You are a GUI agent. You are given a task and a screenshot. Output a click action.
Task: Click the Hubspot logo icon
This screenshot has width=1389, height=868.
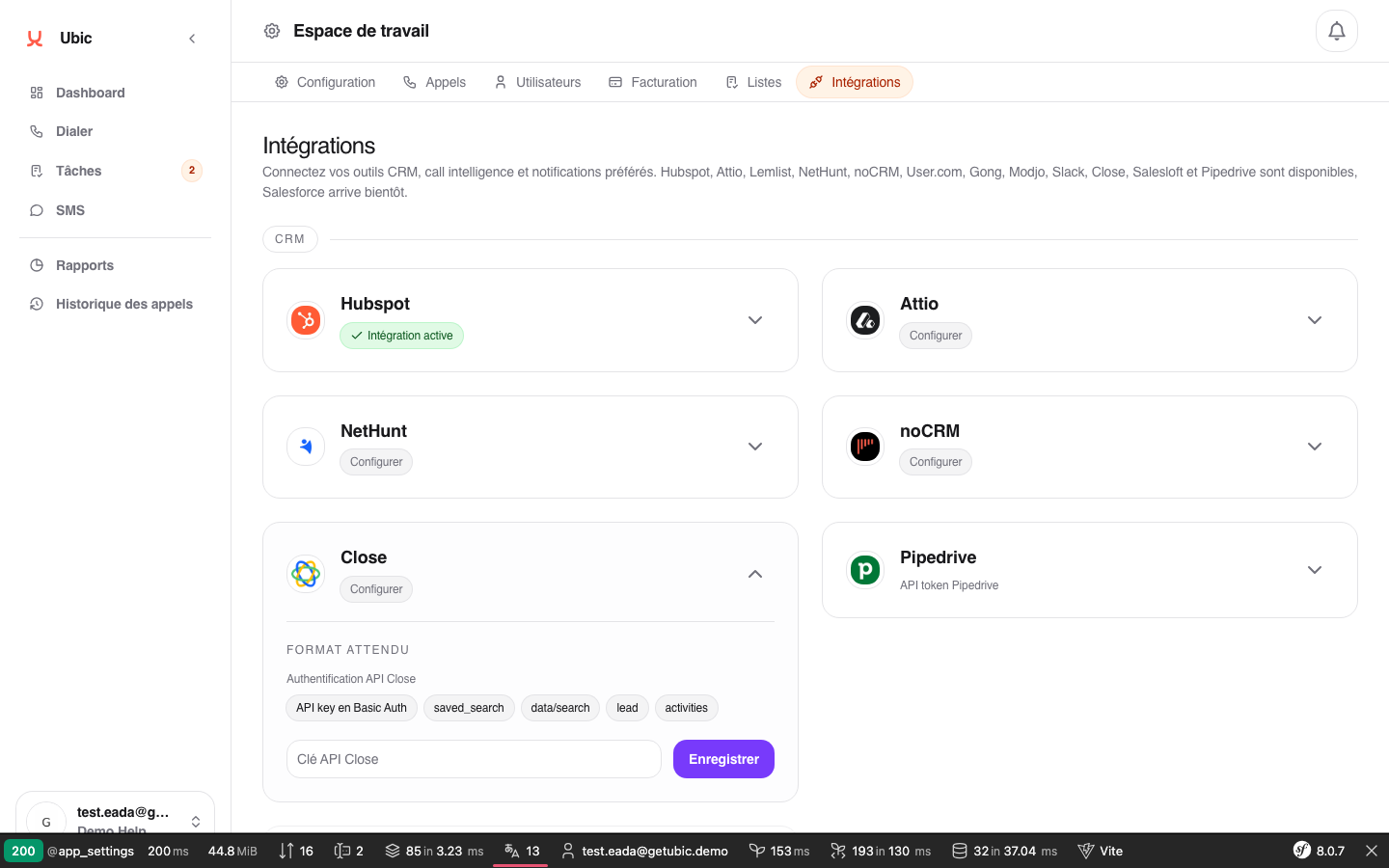[306, 320]
